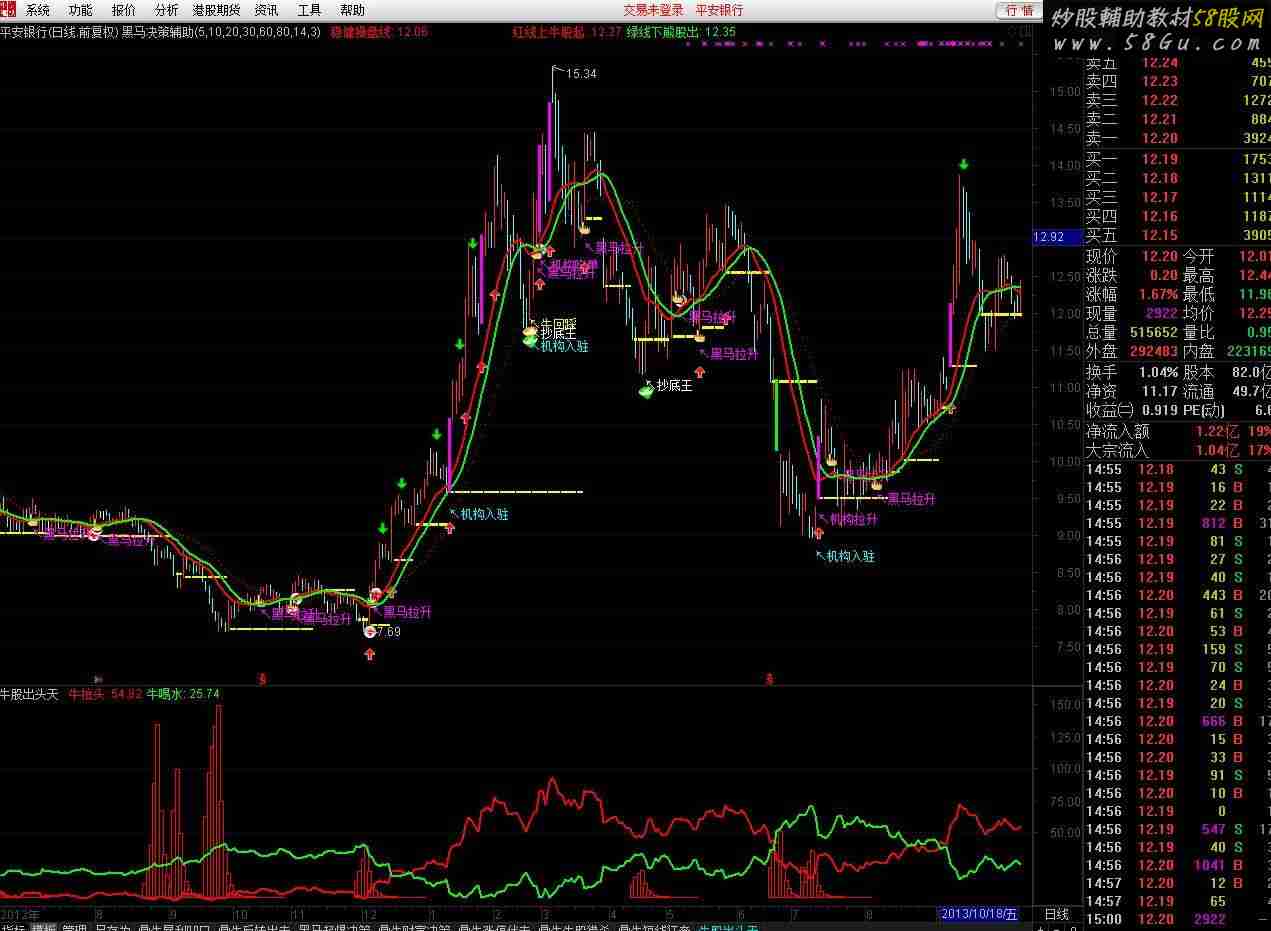Viewport: 1271px width, 931px height.
Task: Select the 买一 12.19 order book row
Action: pos(1178,159)
